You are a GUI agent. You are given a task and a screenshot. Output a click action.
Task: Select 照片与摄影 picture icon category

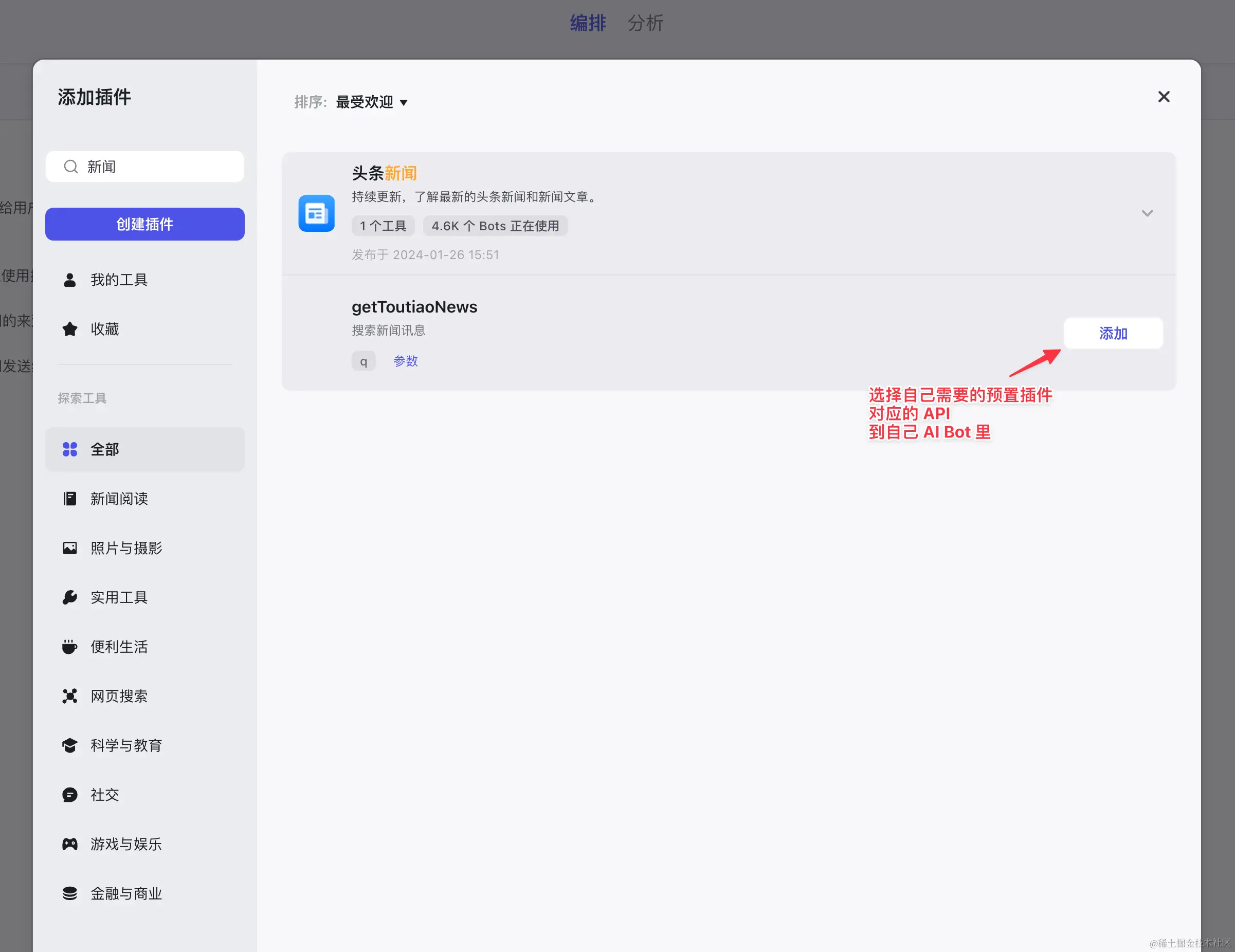69,548
